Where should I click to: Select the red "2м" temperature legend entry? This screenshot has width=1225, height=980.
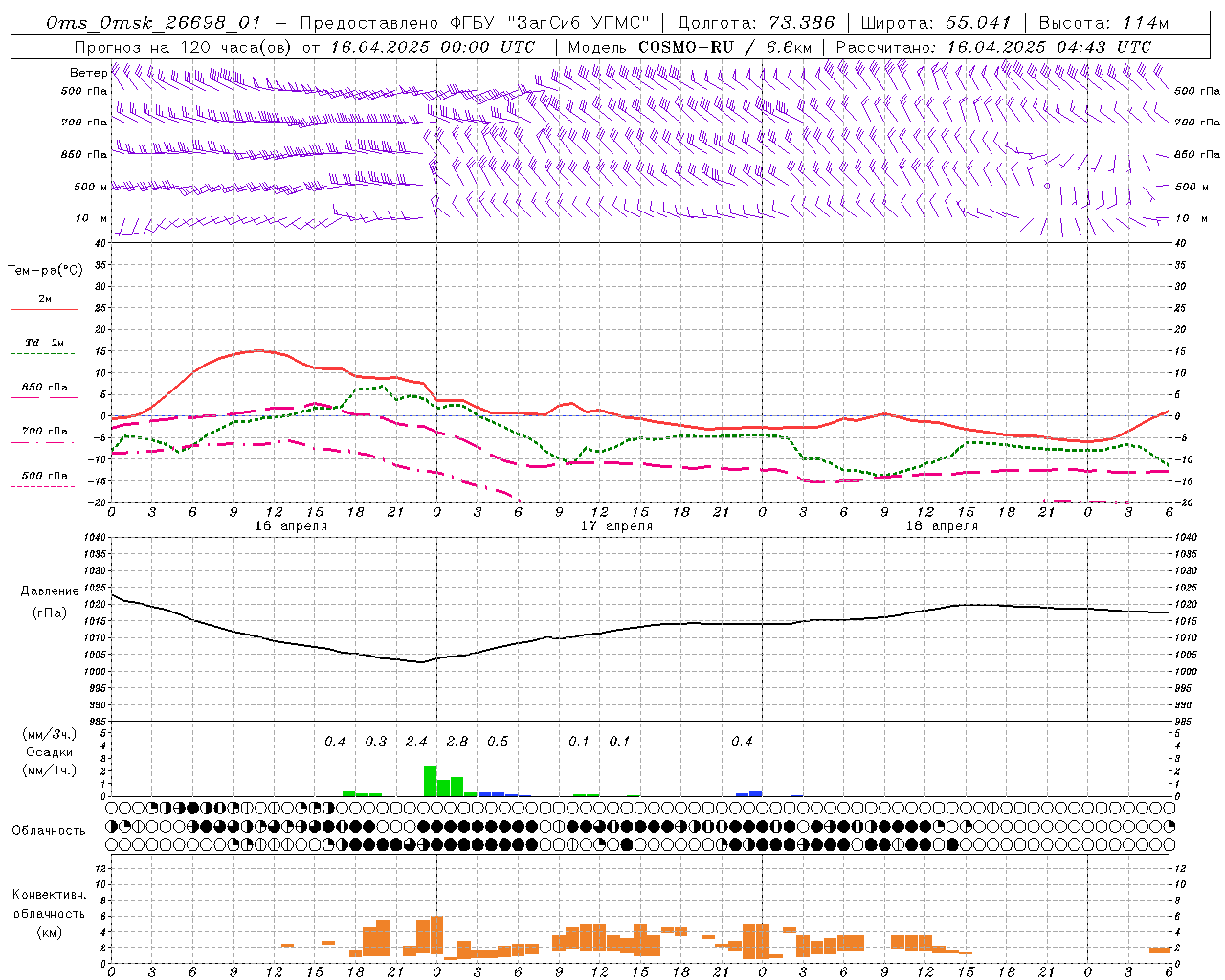pyautogui.click(x=44, y=301)
